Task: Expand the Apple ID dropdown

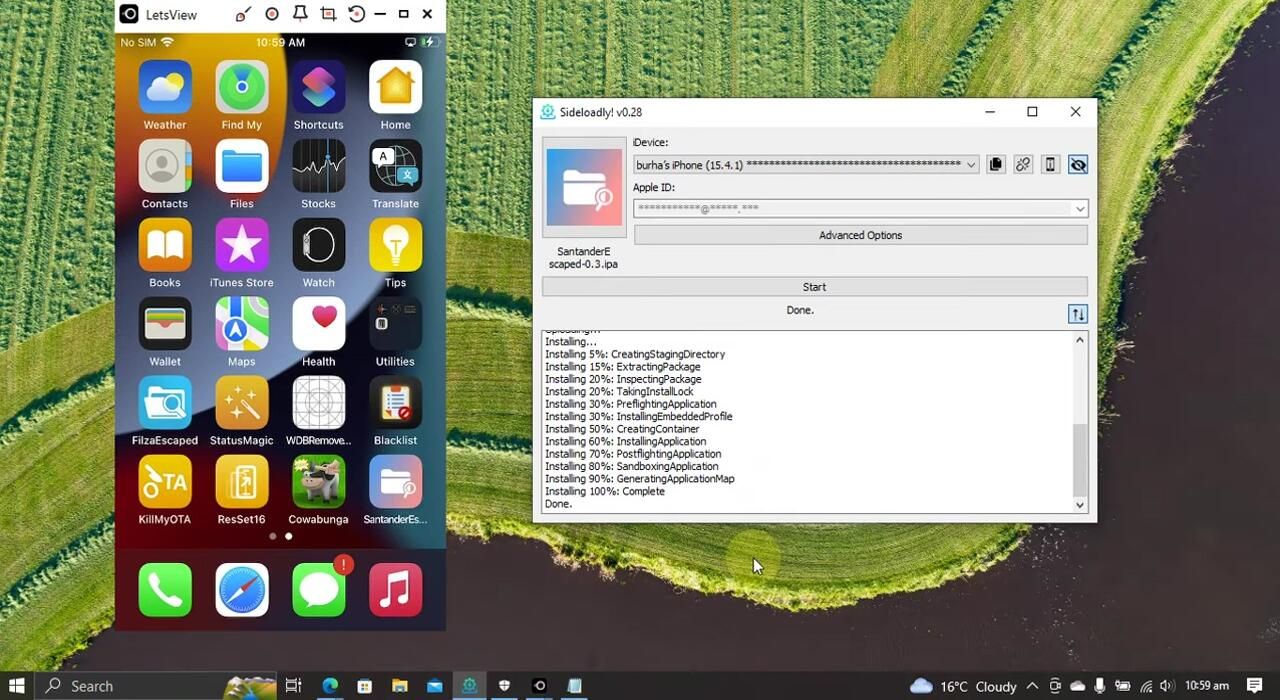Action: pos(1080,209)
